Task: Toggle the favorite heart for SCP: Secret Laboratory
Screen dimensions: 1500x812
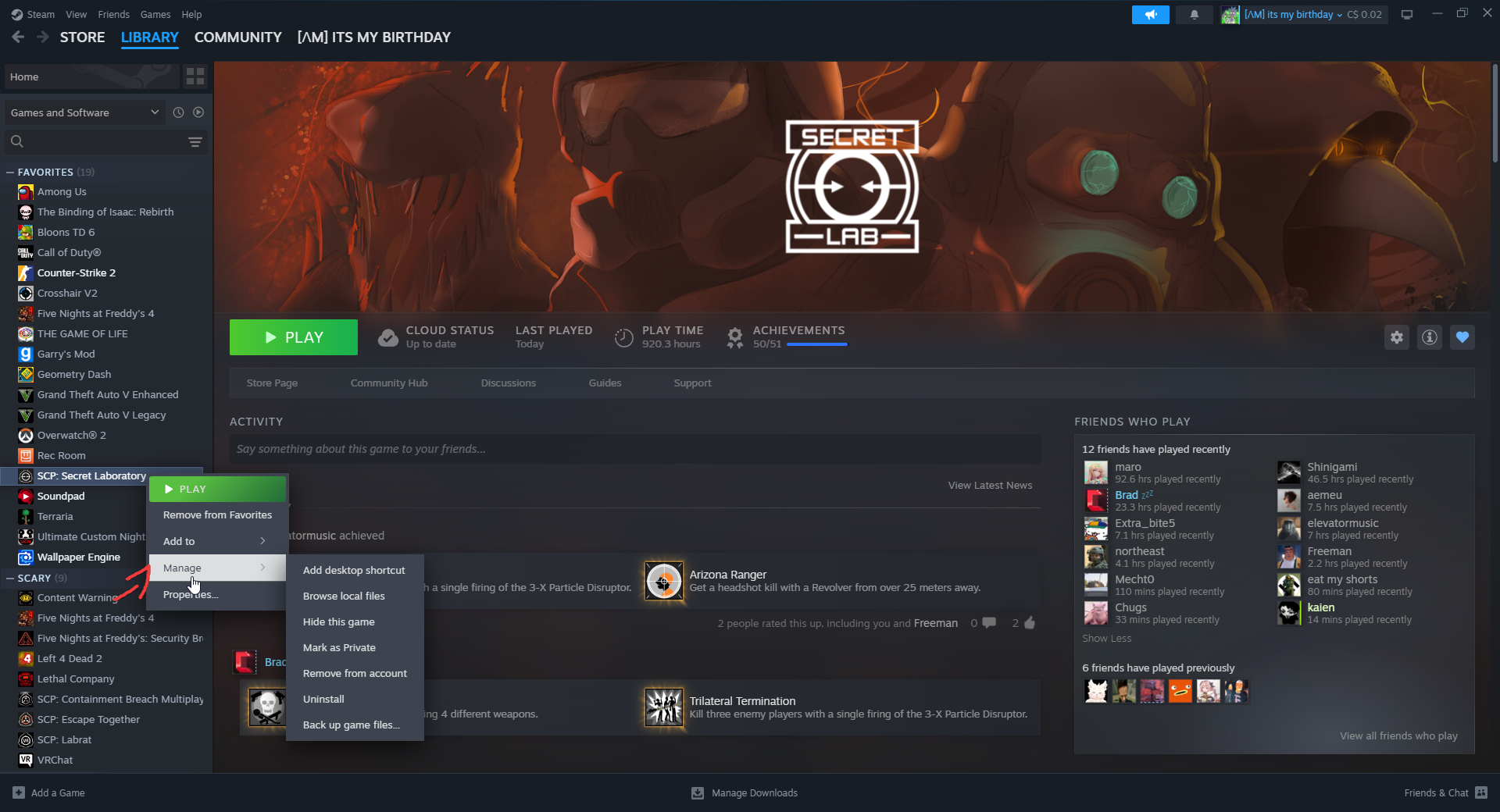Action: (1462, 337)
